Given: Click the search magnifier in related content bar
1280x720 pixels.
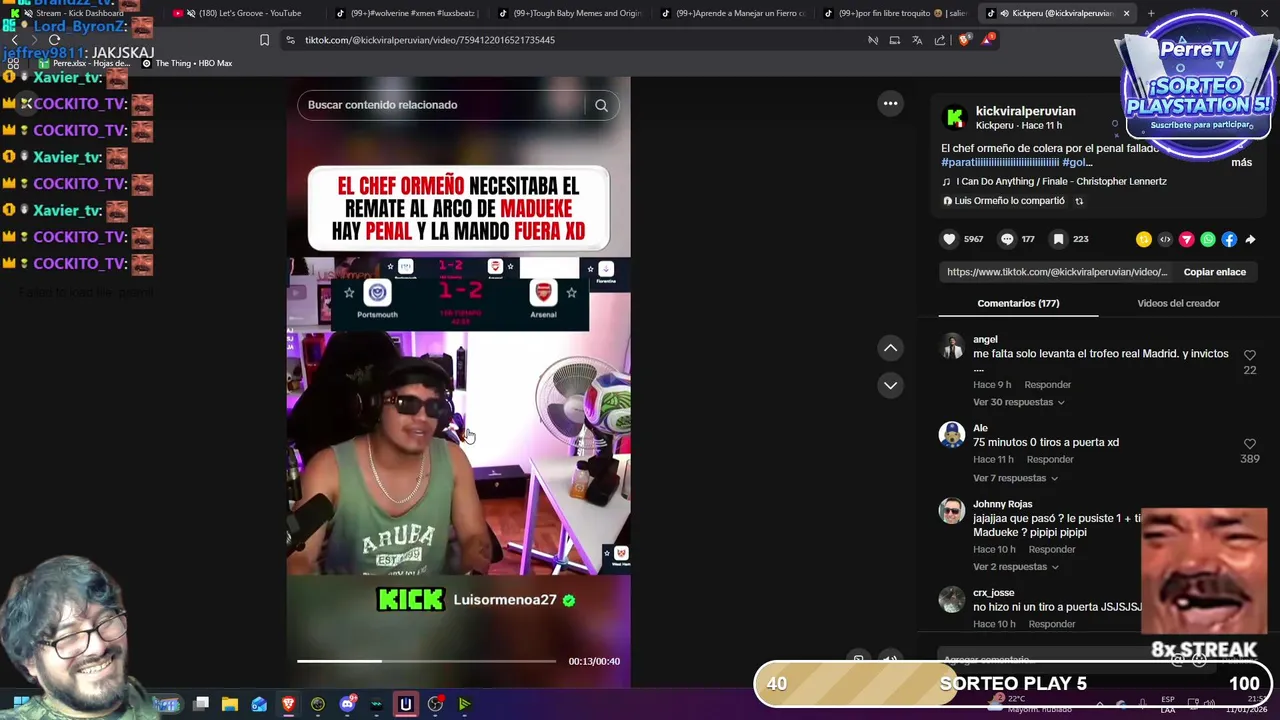Looking at the screenshot, I should coord(601,105).
